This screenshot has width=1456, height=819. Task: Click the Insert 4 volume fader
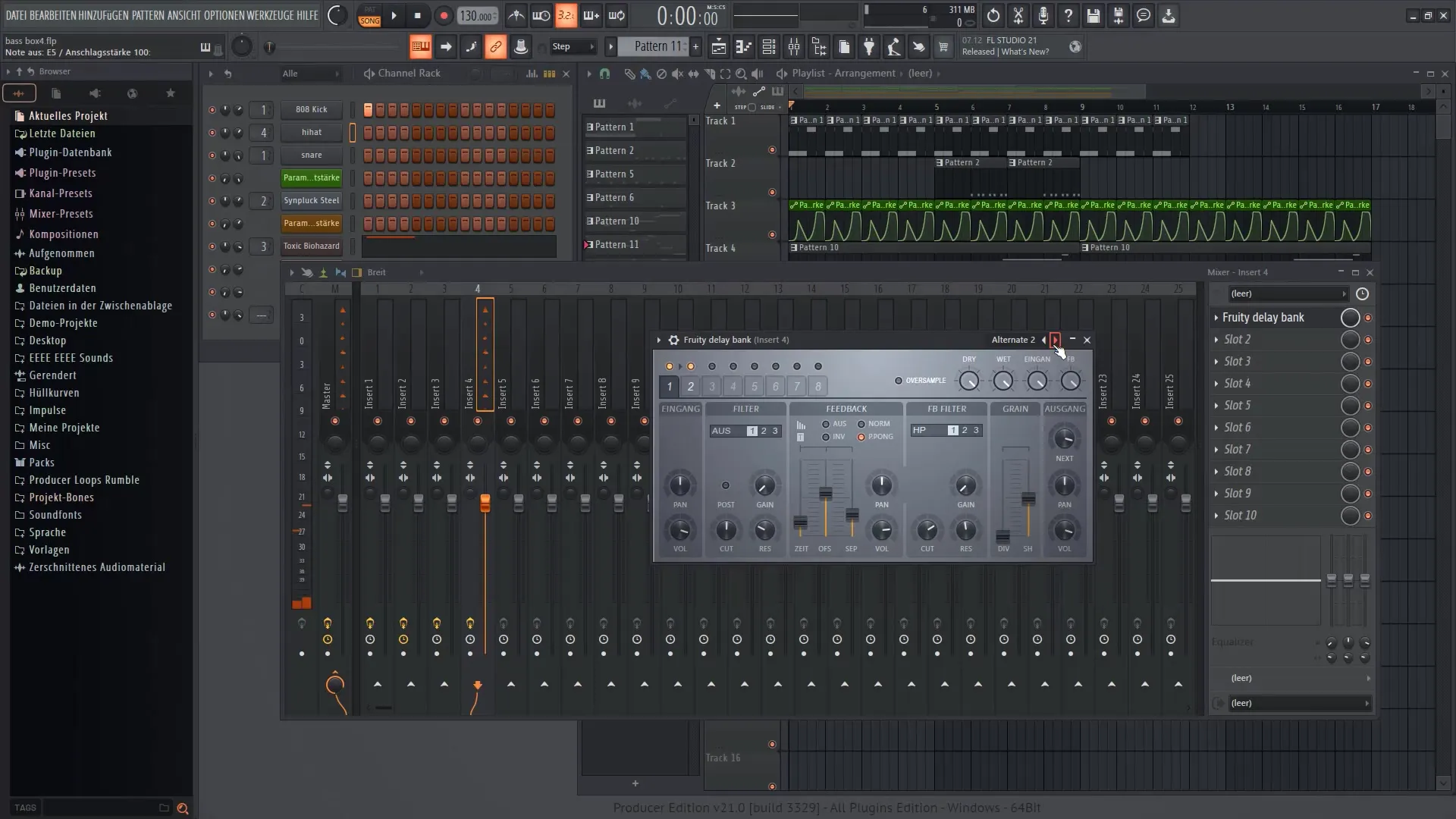click(485, 503)
